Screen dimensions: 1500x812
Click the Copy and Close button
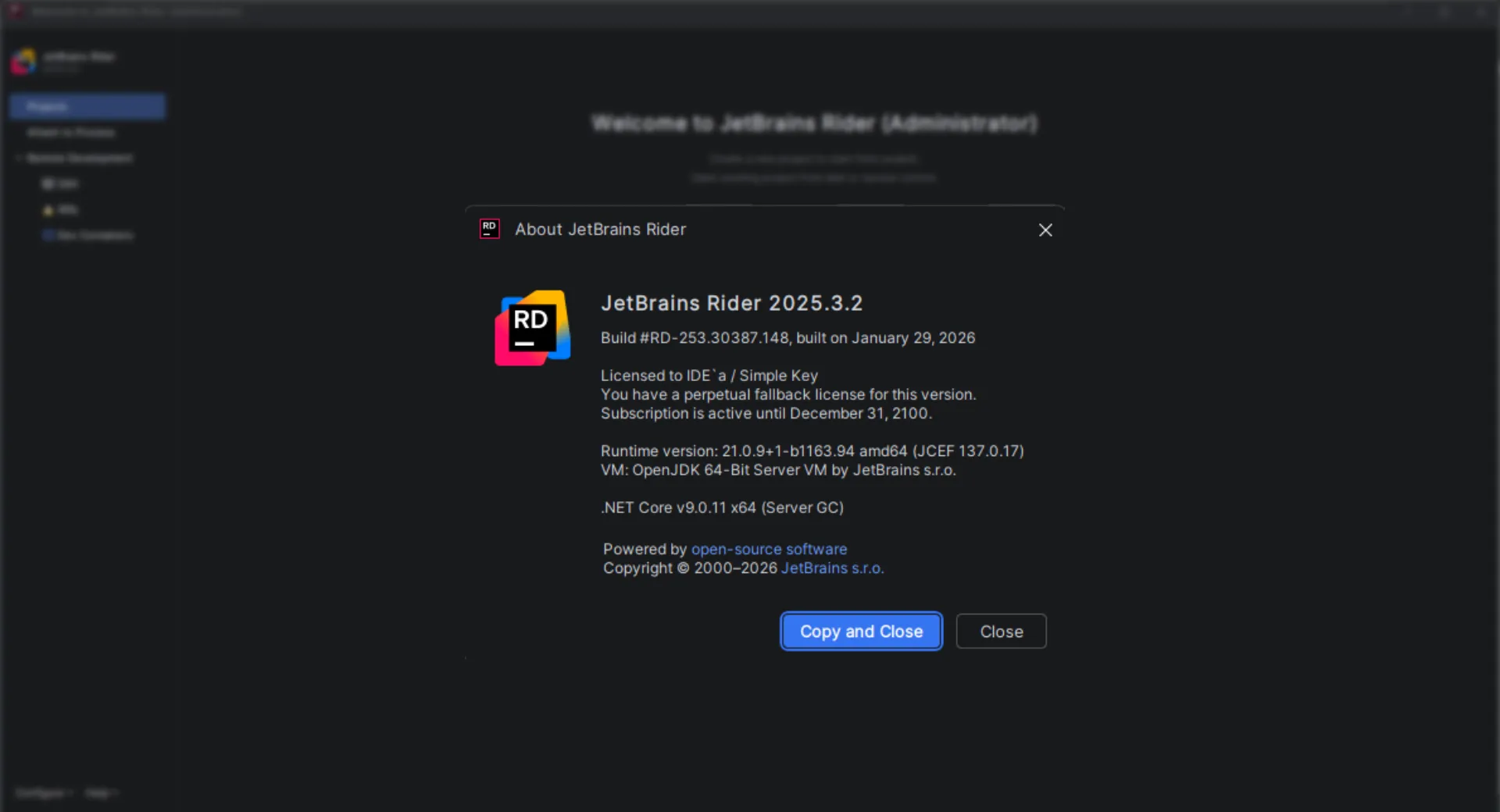861,631
